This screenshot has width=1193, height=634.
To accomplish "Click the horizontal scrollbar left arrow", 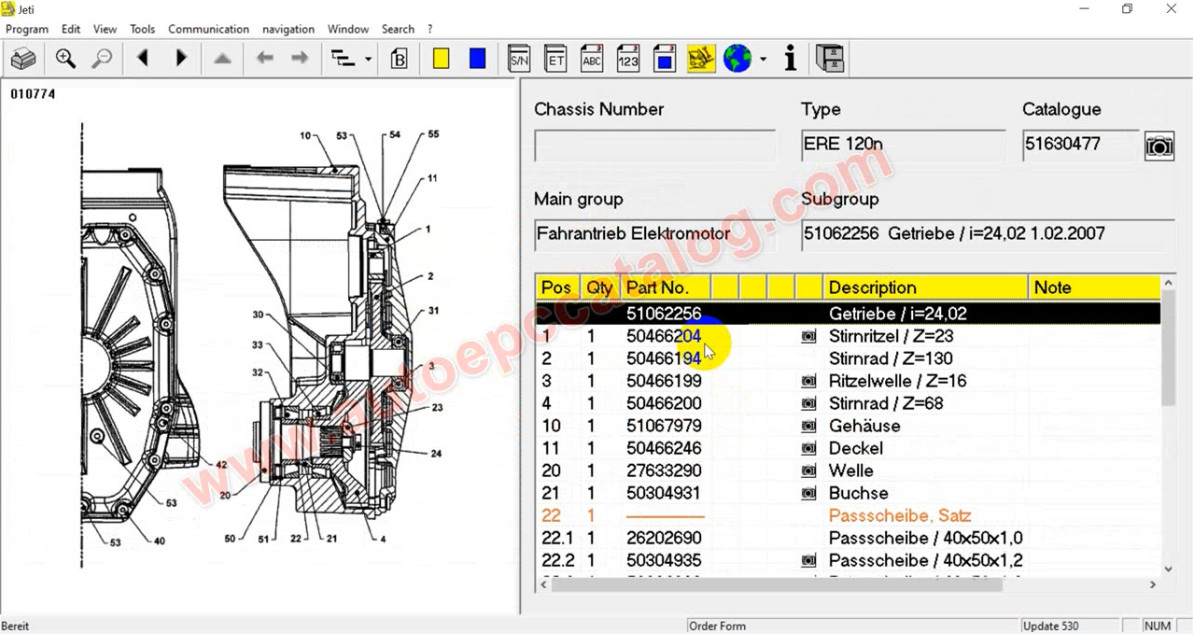I will 543,585.
